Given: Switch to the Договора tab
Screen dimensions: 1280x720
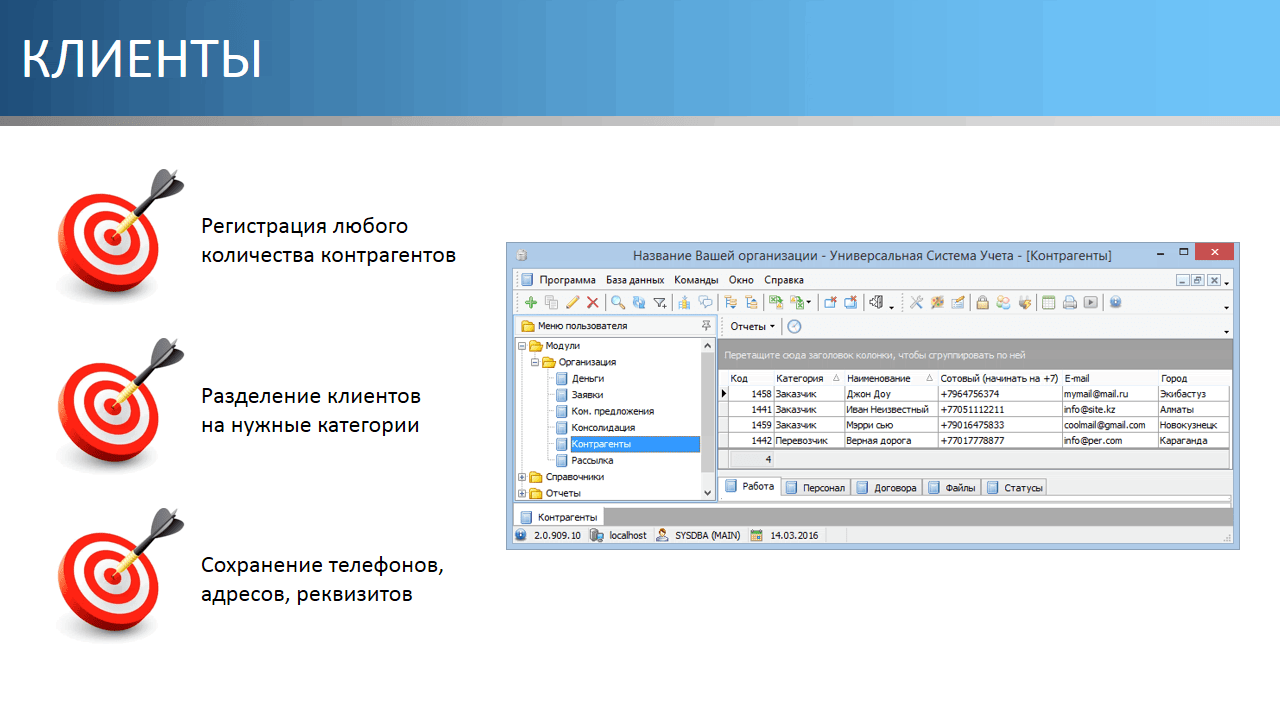Looking at the screenshot, I should 887,488.
